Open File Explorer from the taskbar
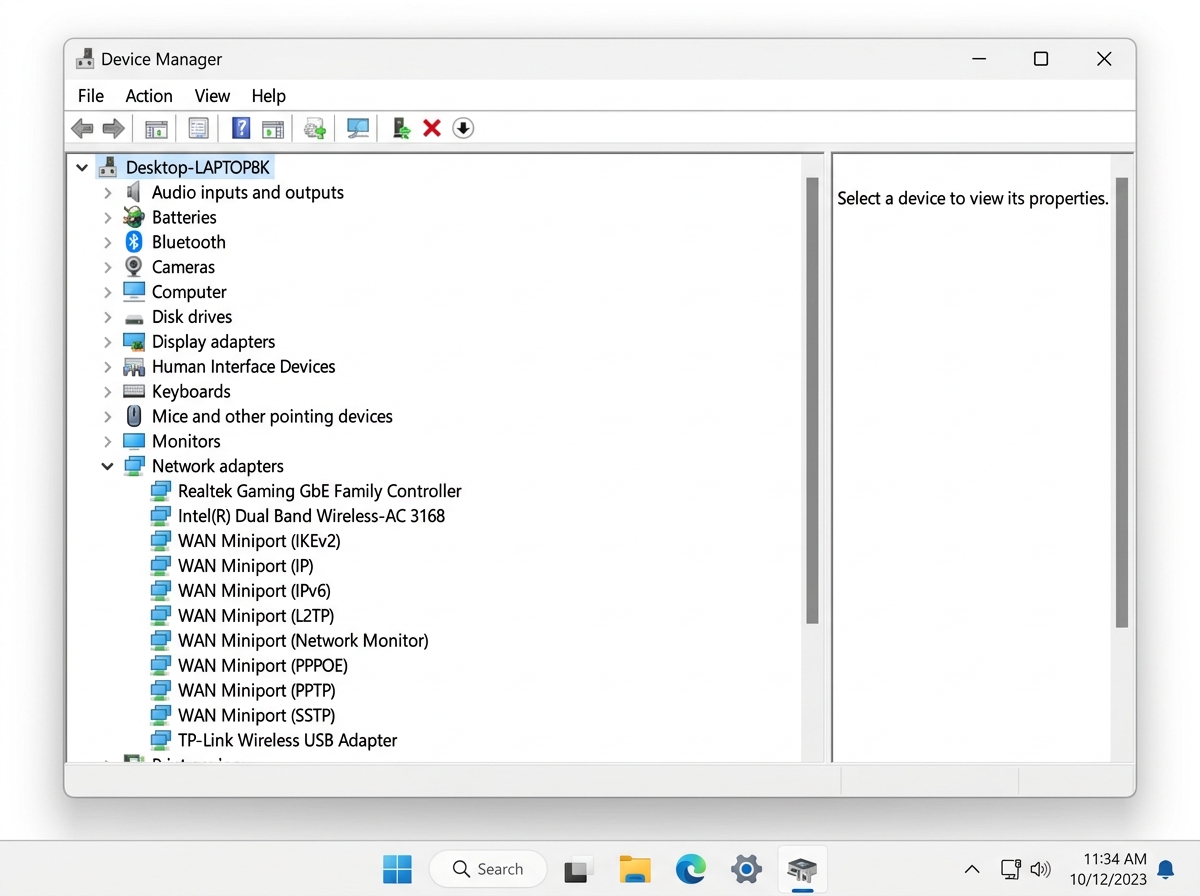 tap(635, 869)
